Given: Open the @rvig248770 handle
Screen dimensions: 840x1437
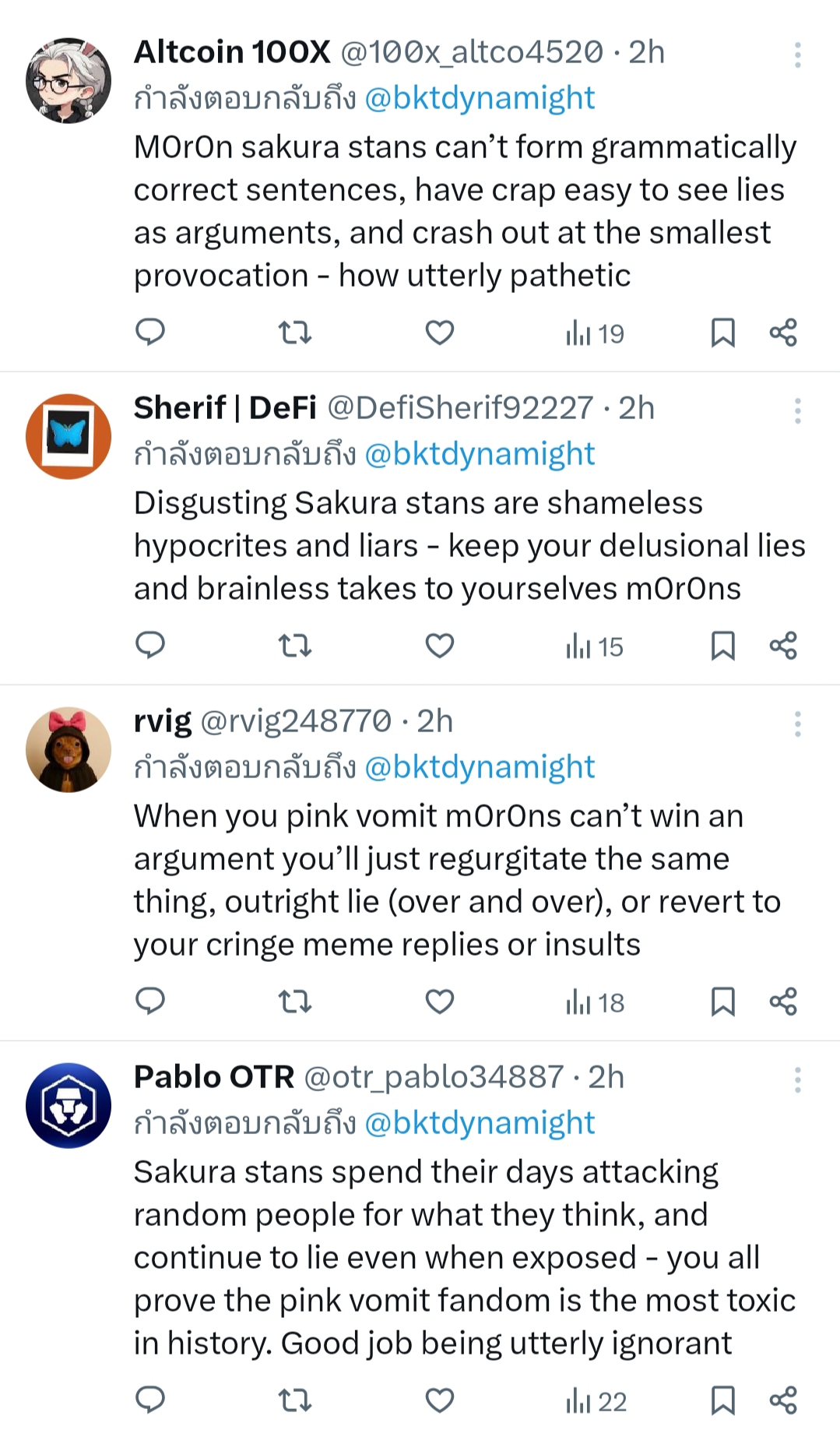Looking at the screenshot, I should click(296, 722).
